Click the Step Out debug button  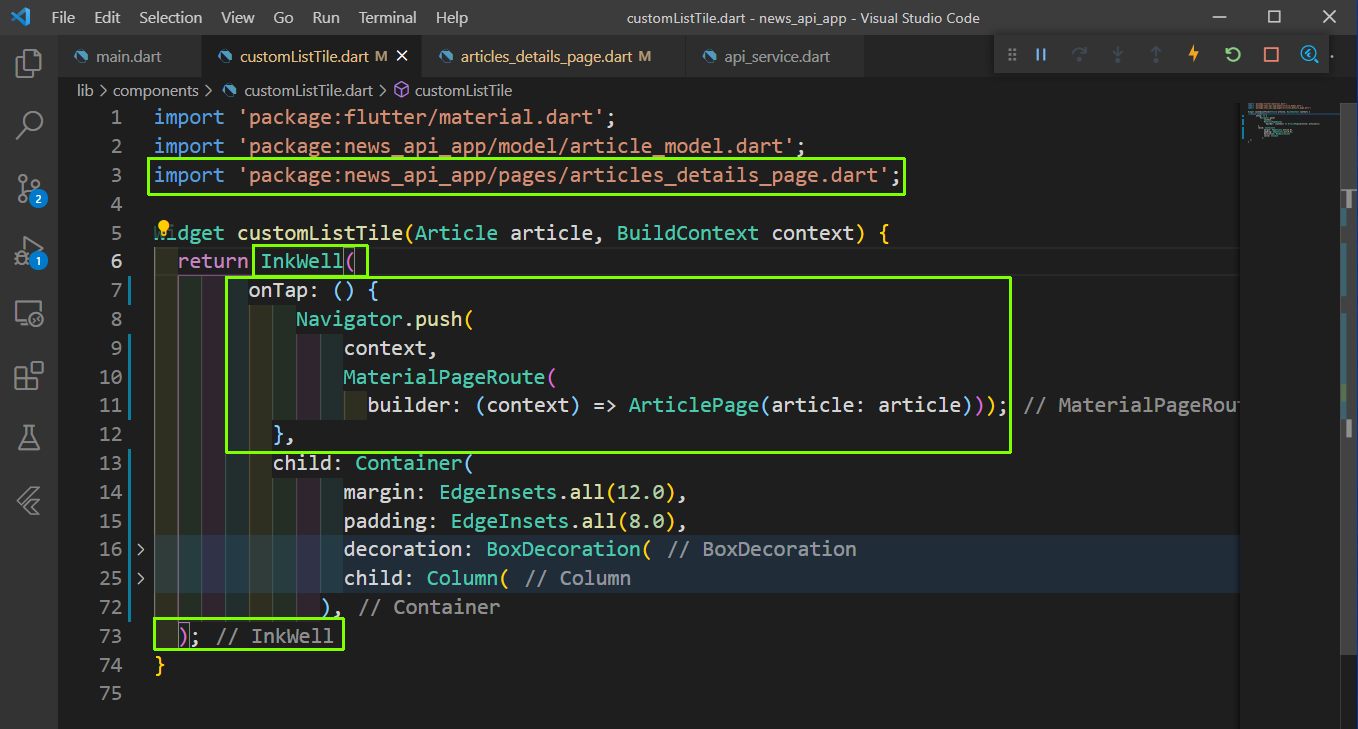[1156, 55]
